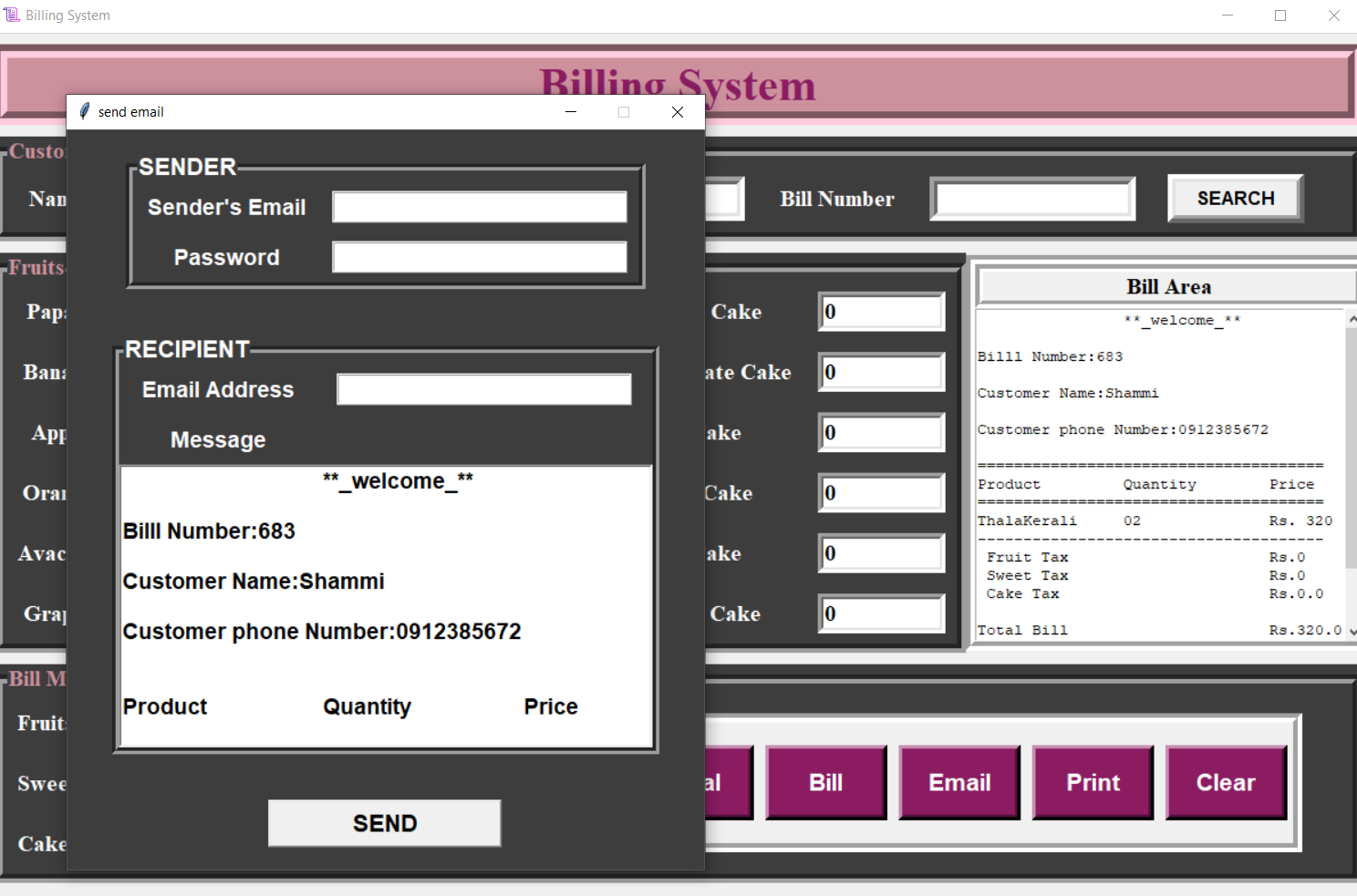This screenshot has width=1357, height=896.
Task: Click the 'Message' label in recipient section
Action: click(218, 439)
